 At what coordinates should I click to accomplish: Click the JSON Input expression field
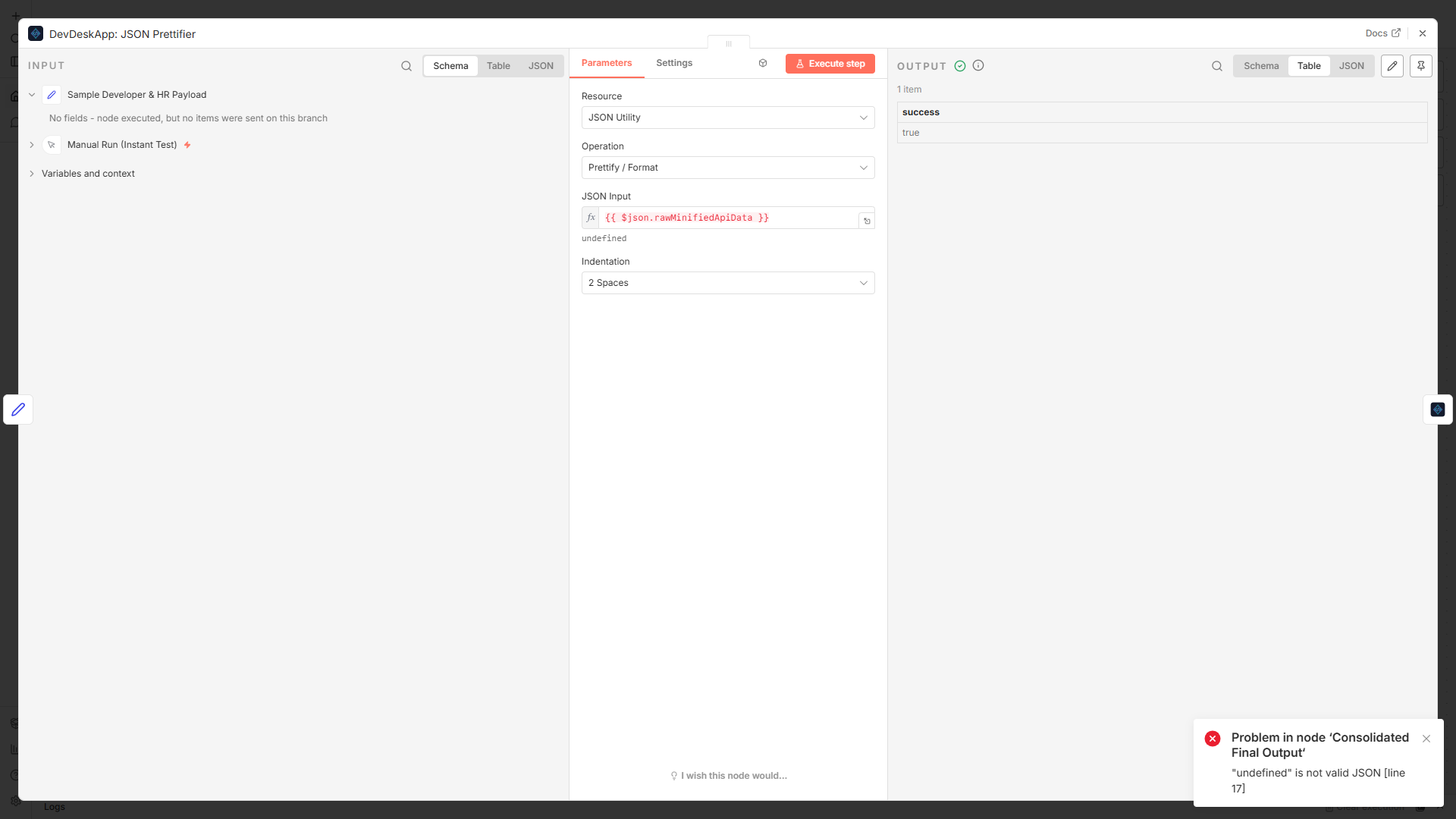728,218
